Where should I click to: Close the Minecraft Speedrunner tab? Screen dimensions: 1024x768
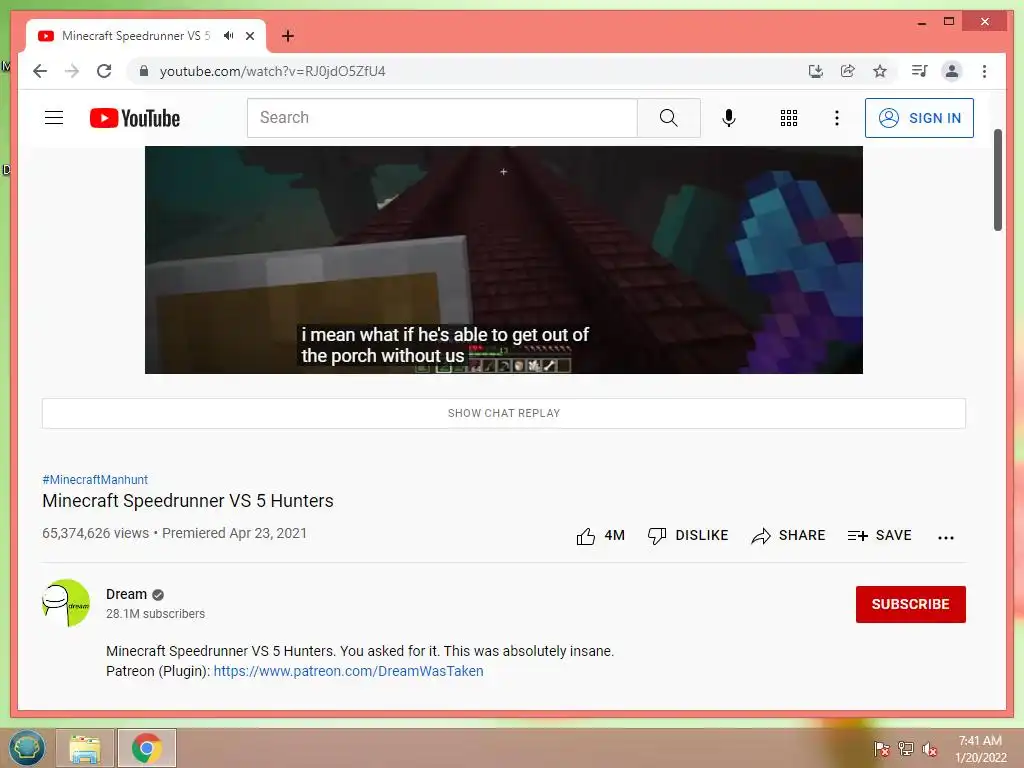click(x=249, y=36)
